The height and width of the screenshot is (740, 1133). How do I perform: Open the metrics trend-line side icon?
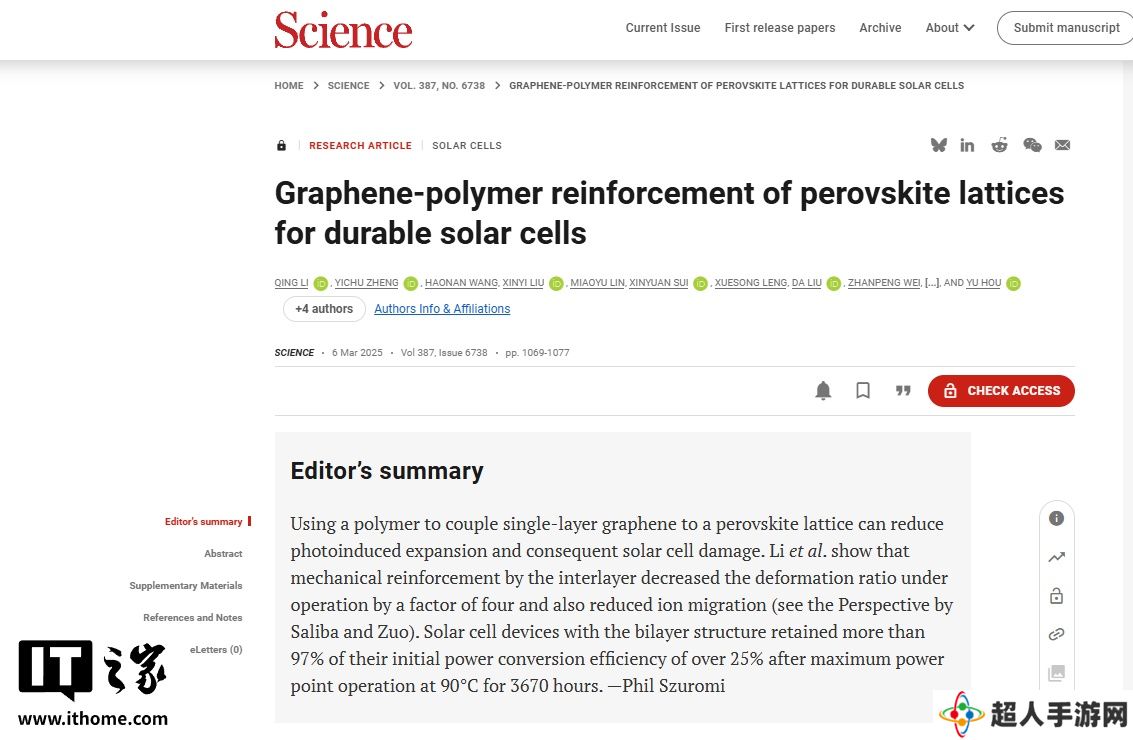1056,557
